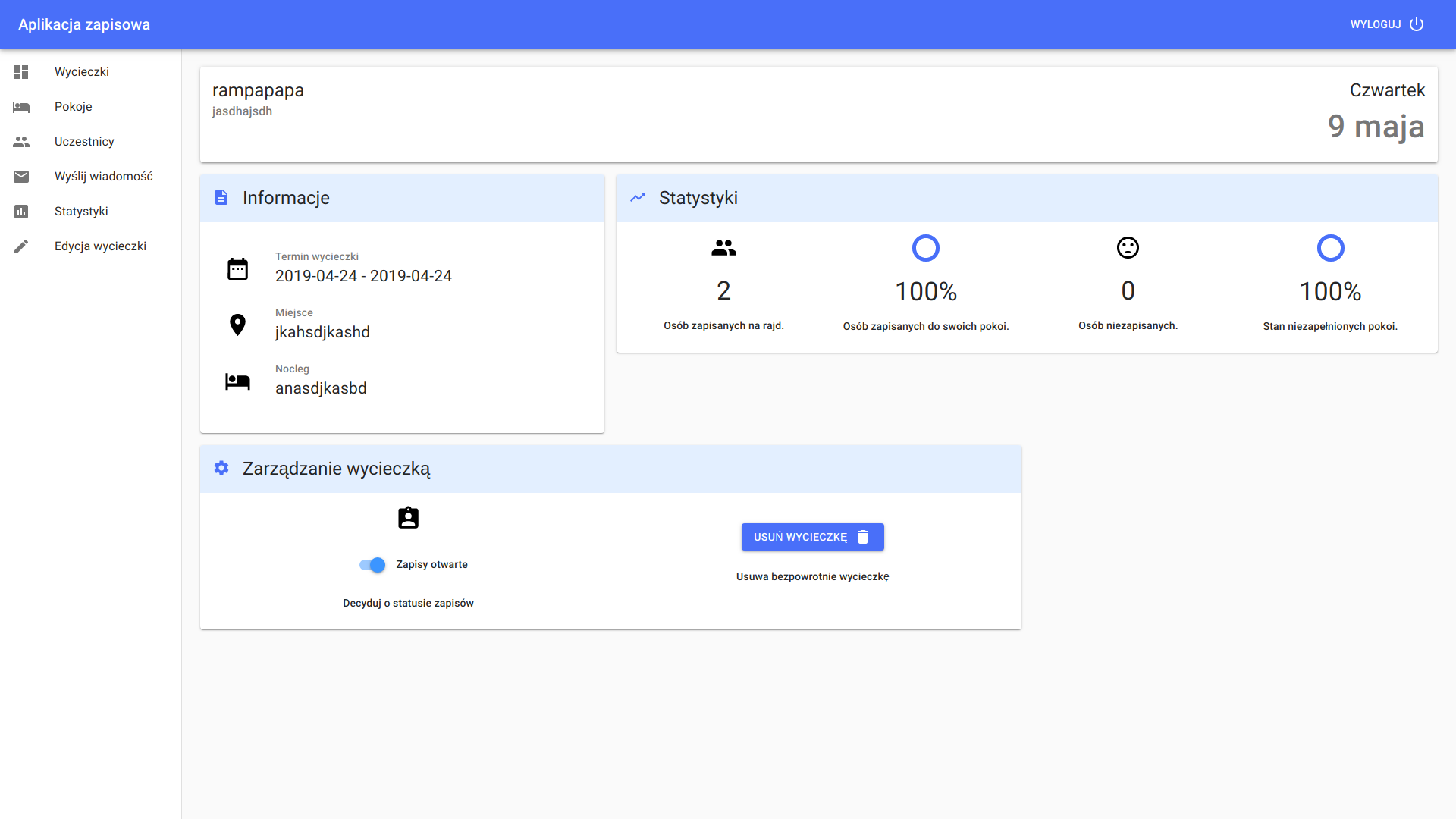This screenshot has width=1456, height=819.
Task: Click the people icon beside Uczestnicy
Action: click(21, 142)
